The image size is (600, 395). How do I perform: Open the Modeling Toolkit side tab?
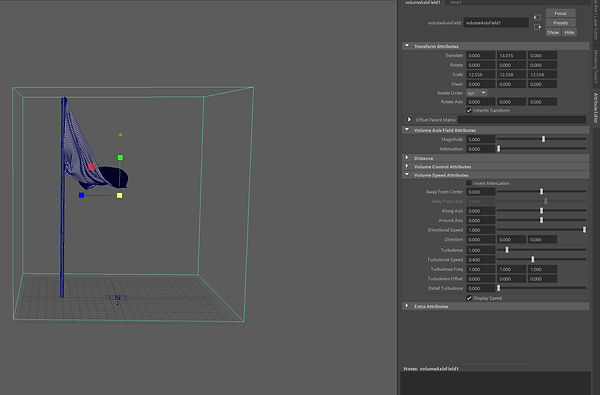point(596,67)
